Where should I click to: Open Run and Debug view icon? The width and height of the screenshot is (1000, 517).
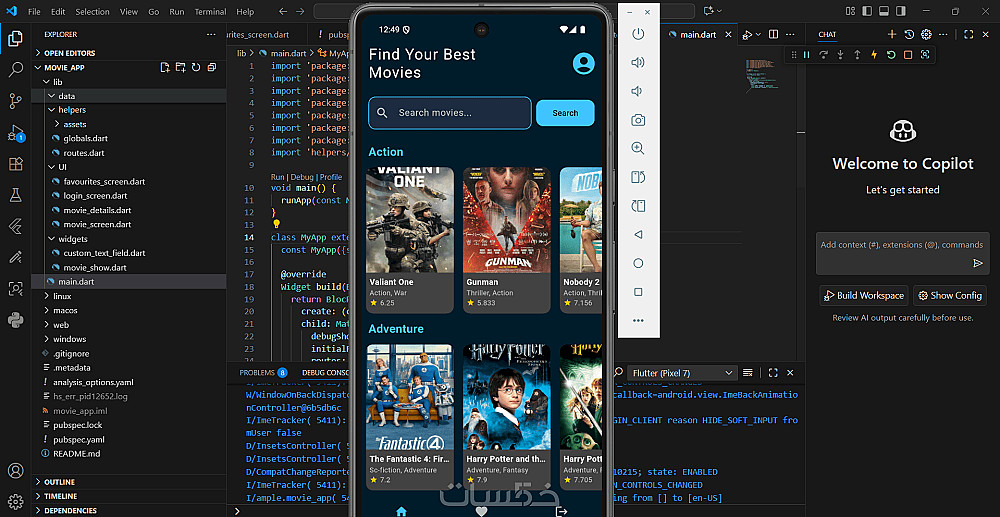coord(15,132)
